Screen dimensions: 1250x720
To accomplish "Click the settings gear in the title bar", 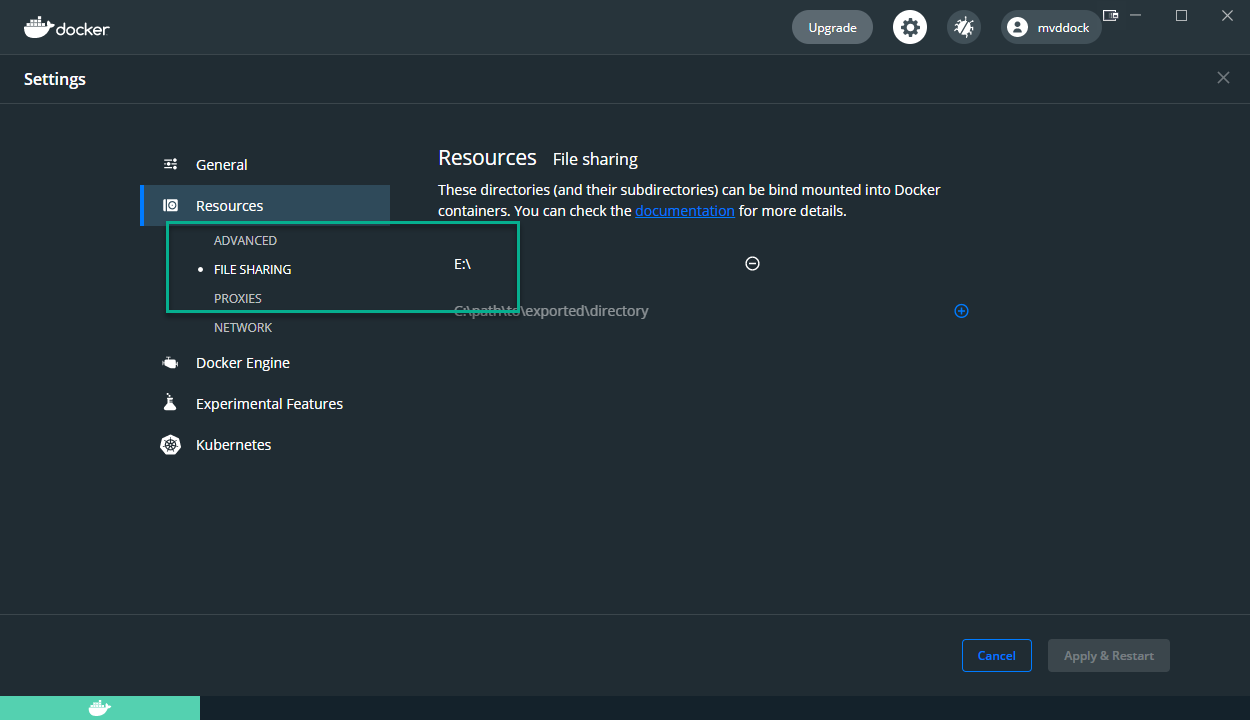I will coord(909,27).
